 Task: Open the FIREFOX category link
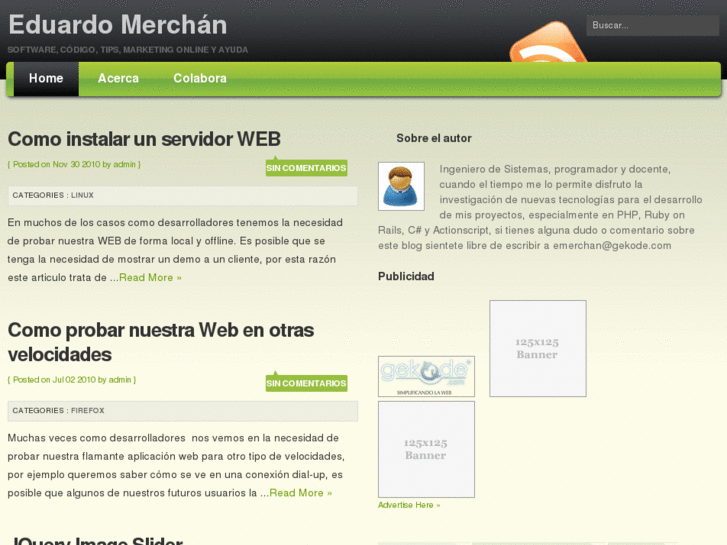[88, 410]
